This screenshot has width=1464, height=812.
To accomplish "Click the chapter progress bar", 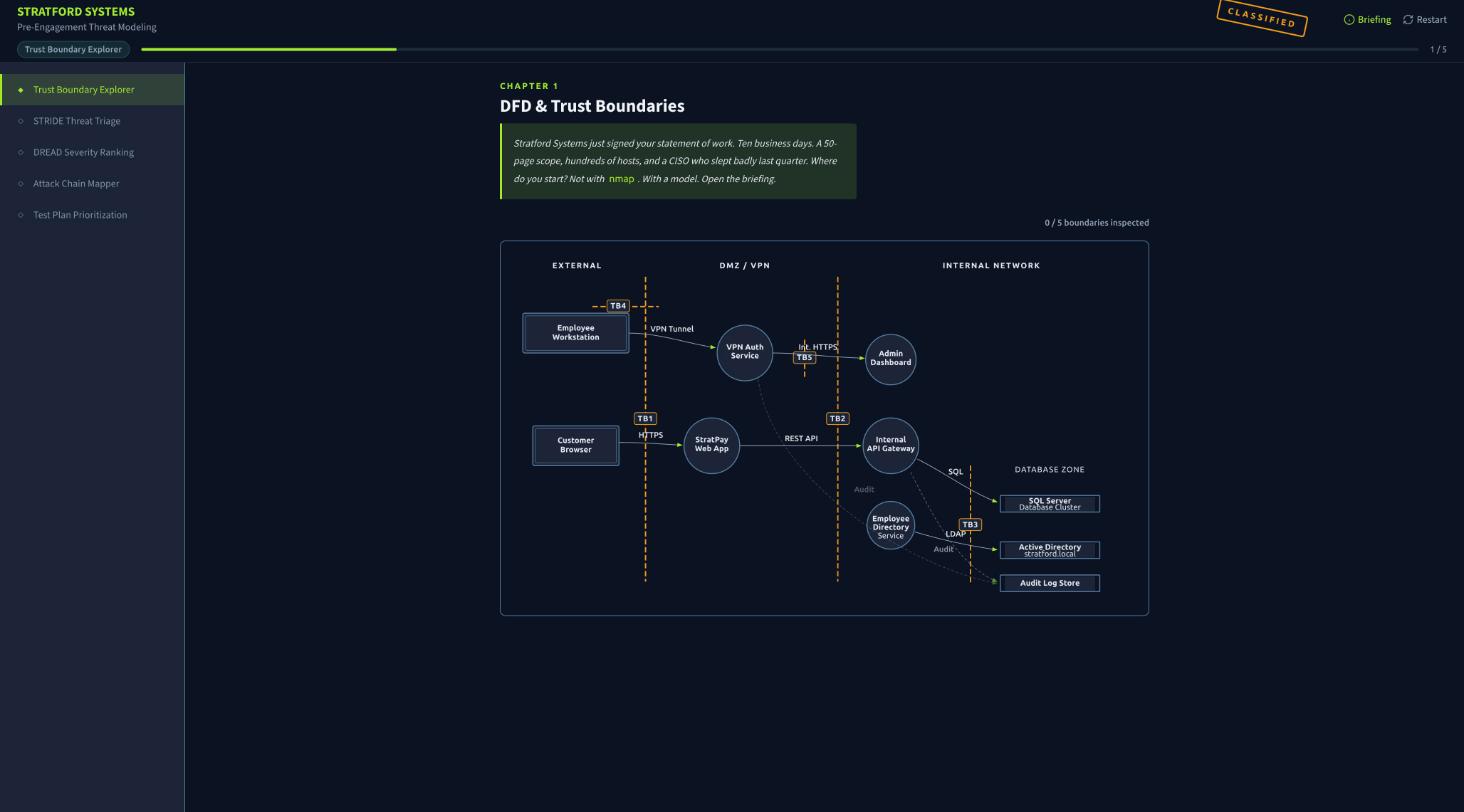I will click(780, 49).
